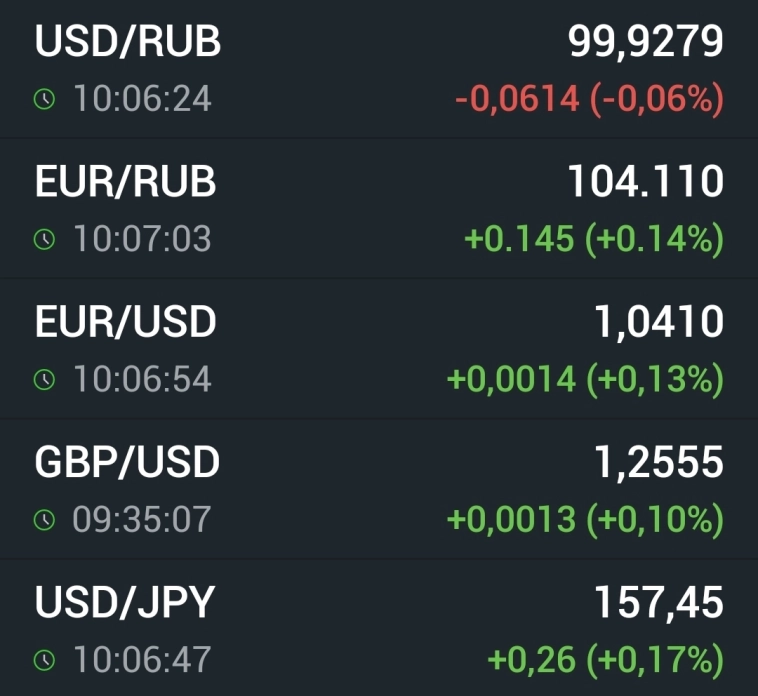
Task: Click the green change +0.145 (+0.14%)
Action: coord(593,240)
